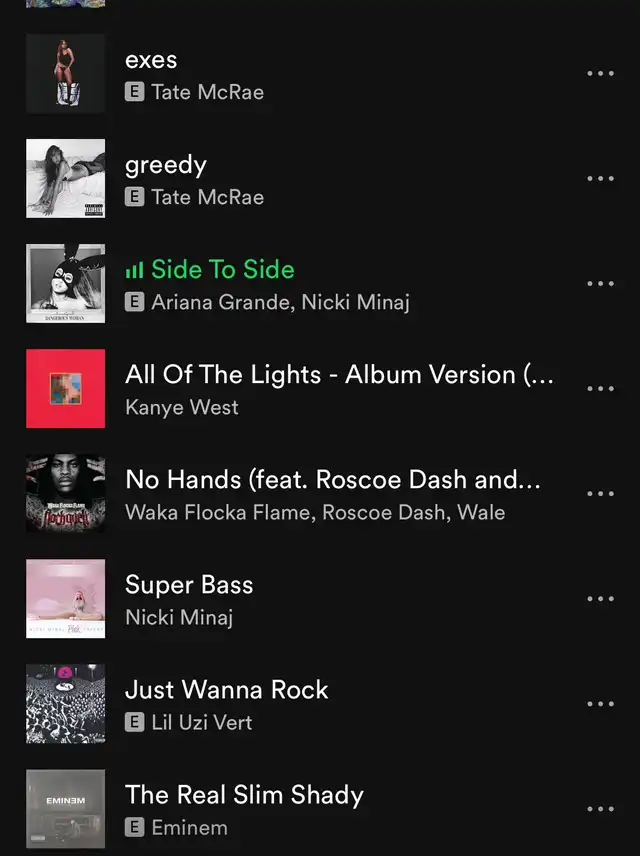This screenshot has width=640, height=856.
Task: Tap the Super Bass song title
Action: pos(189,585)
